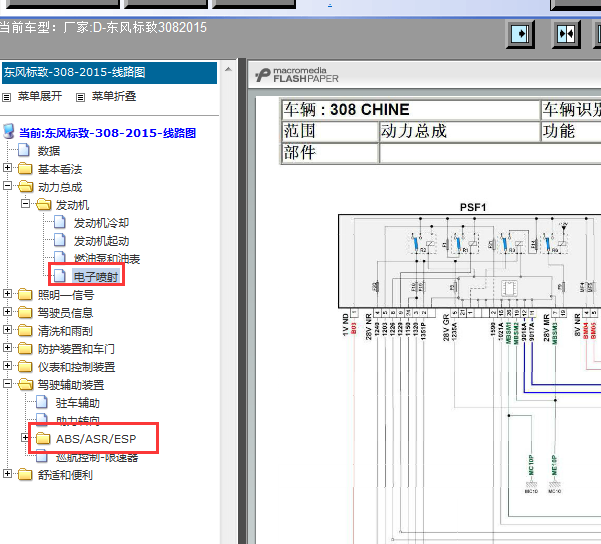
Task: Click the page icon beside 数据
Action: point(24,150)
